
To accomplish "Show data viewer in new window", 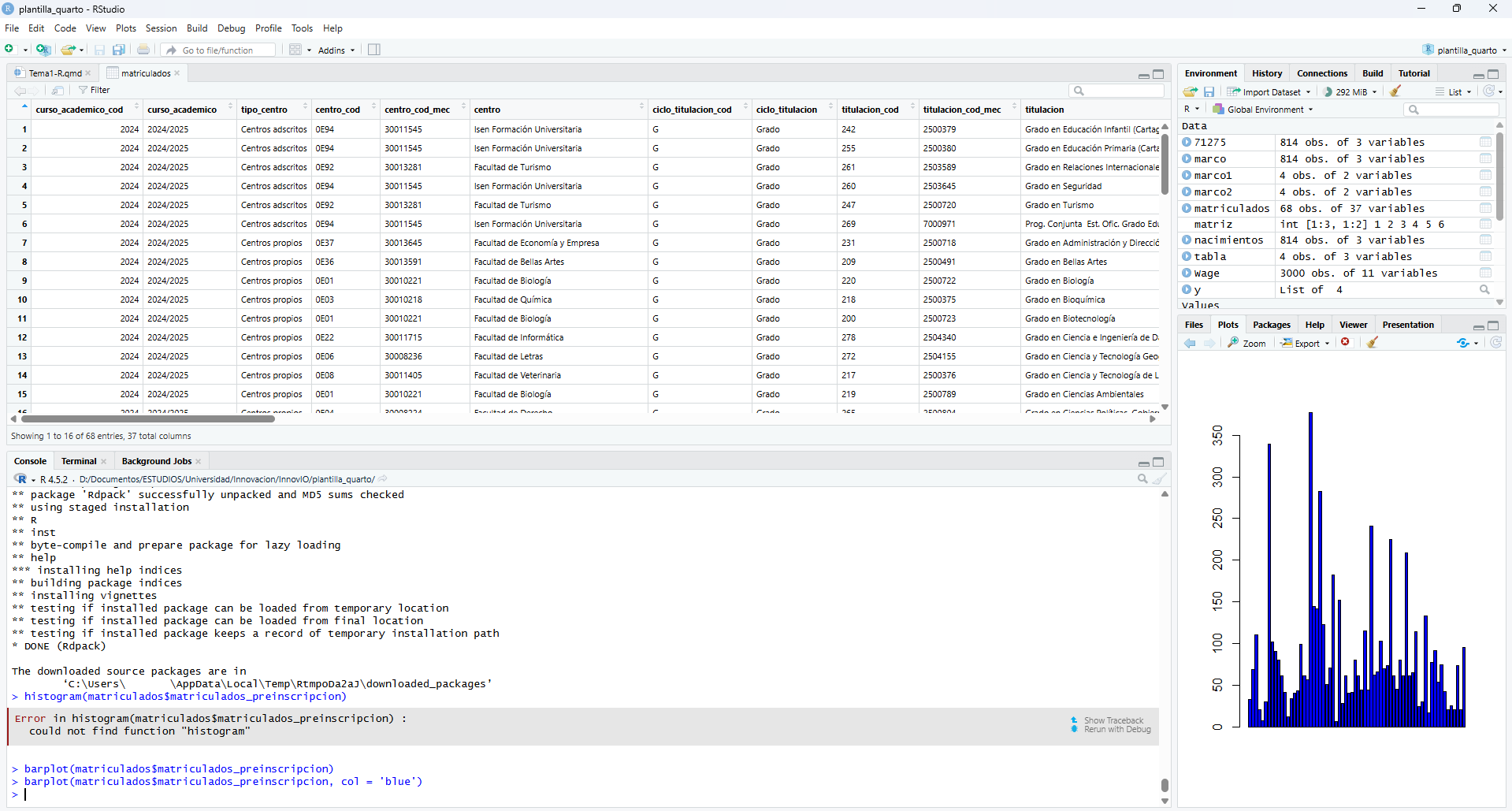I will 58,91.
